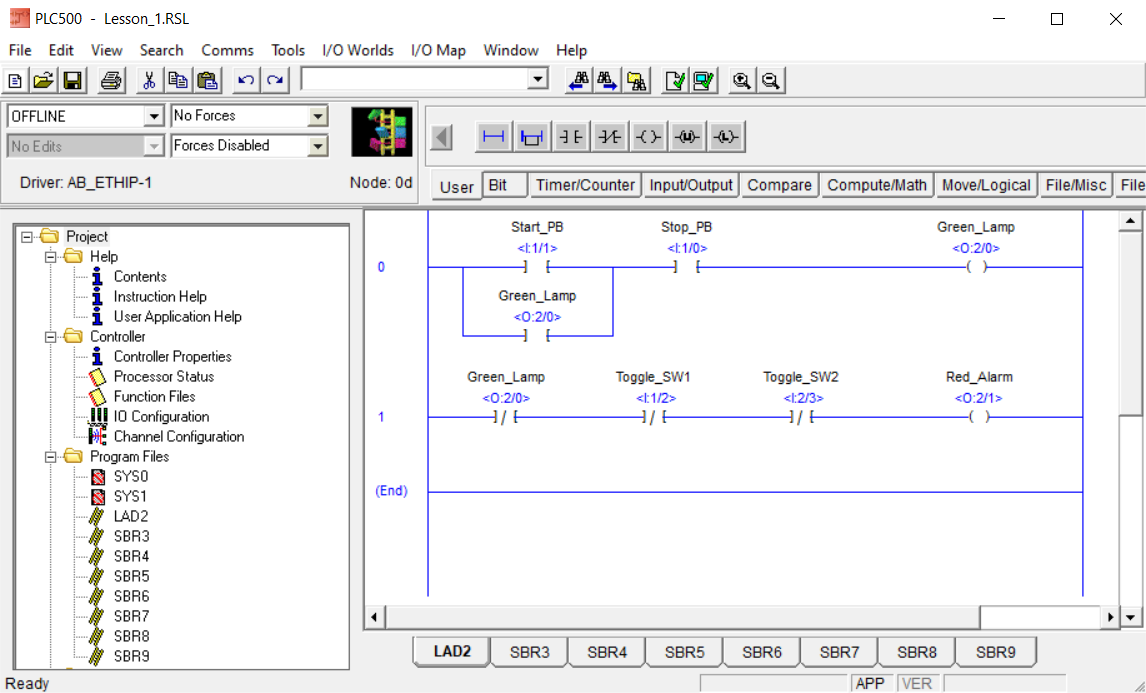
Task: Click the Cut scissors icon
Action: (x=149, y=80)
